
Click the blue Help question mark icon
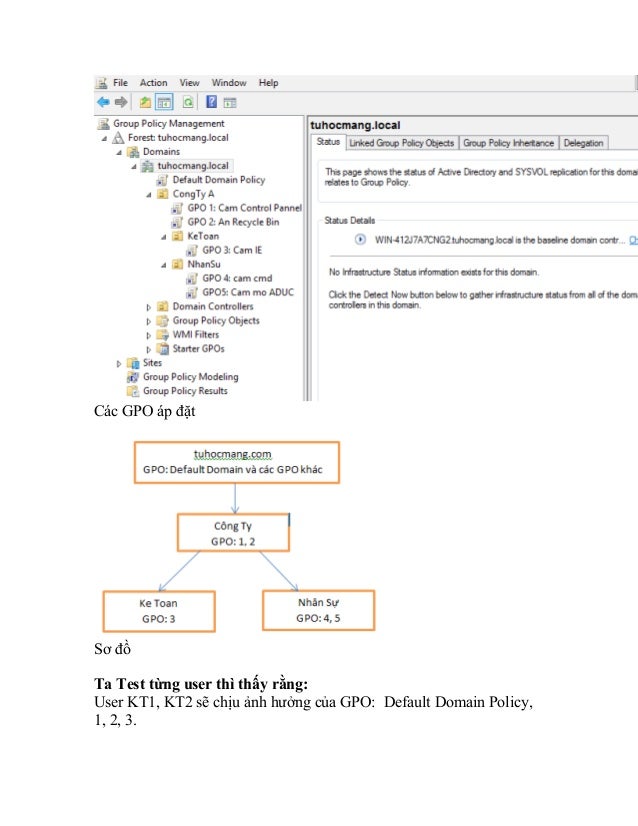[211, 102]
